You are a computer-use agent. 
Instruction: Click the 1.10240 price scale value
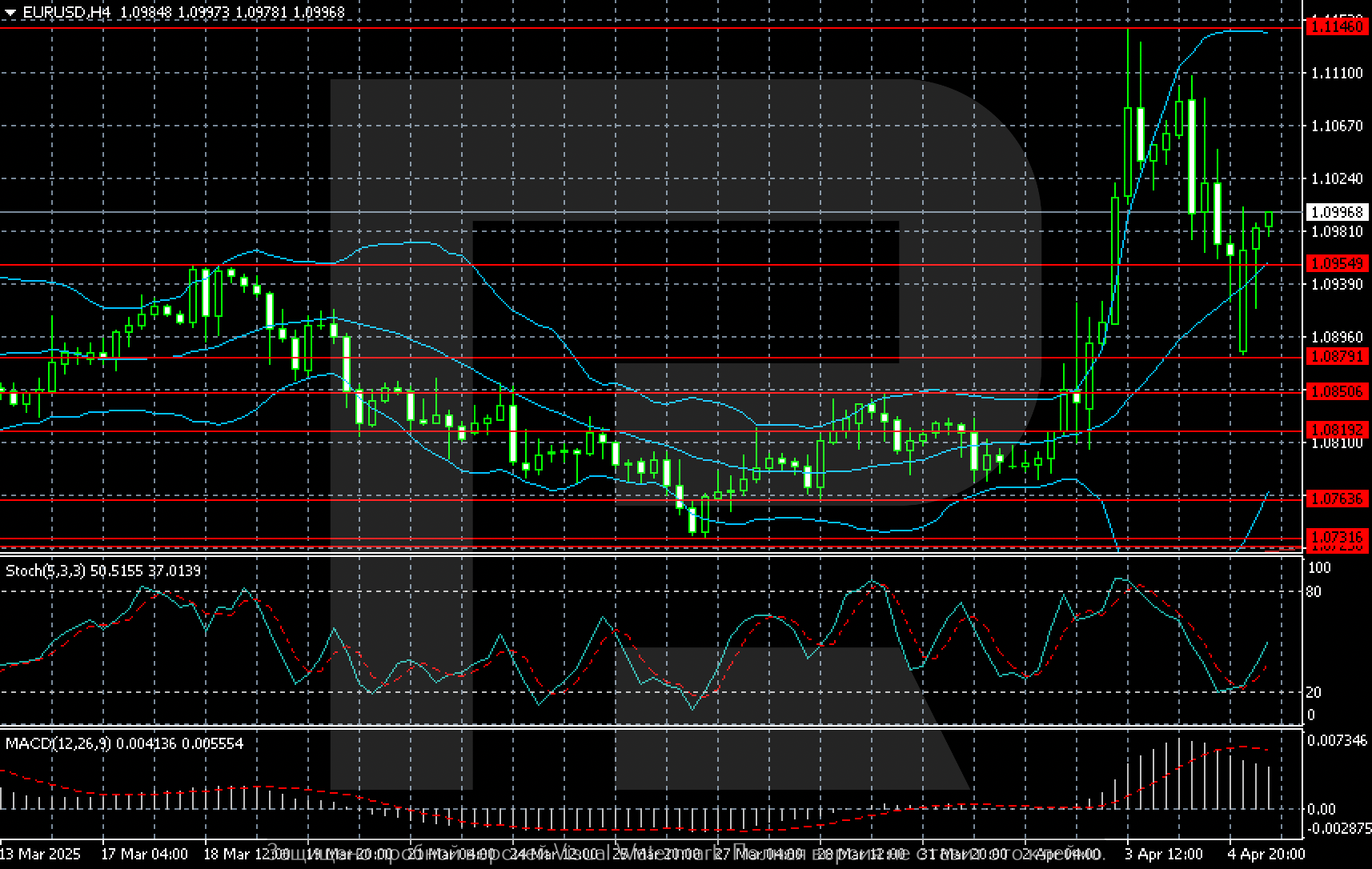[x=1336, y=178]
